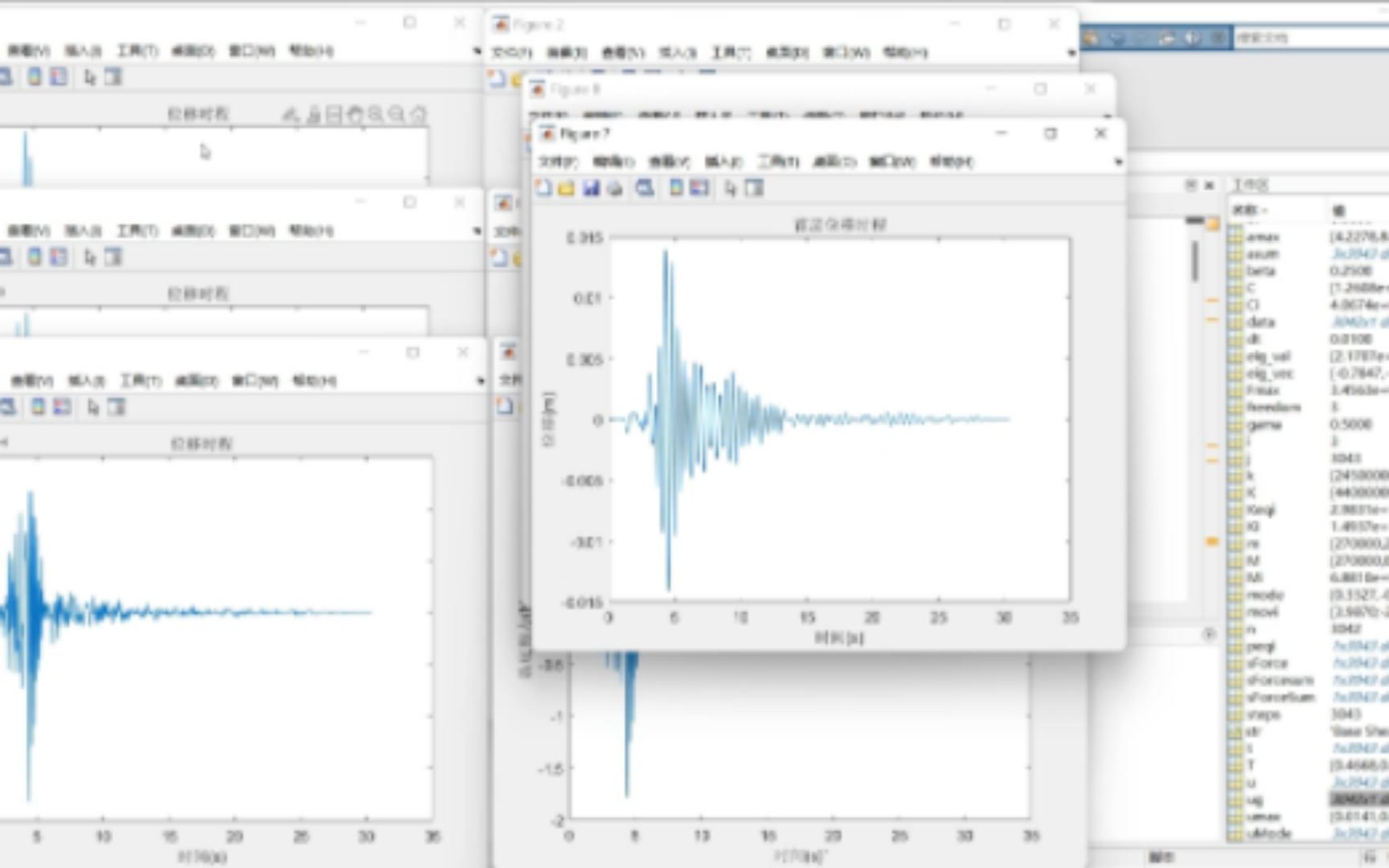Click Insert Legend icon in bottom-left figure window
The width and height of the screenshot is (1389, 868).
(62, 407)
